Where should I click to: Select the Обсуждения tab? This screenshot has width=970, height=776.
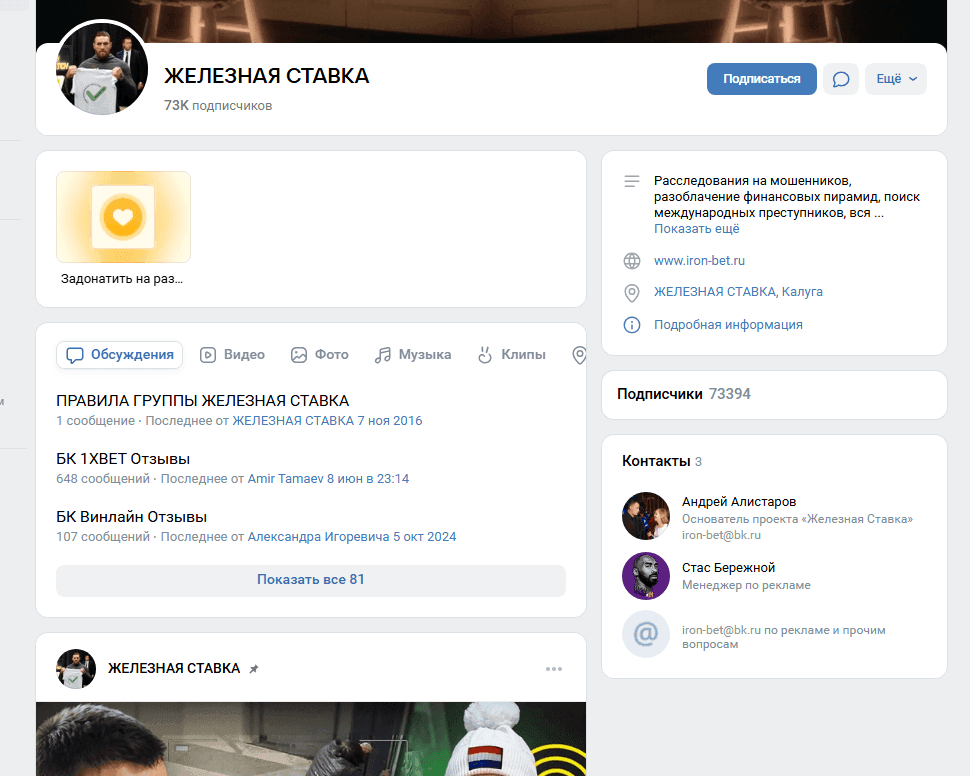[x=119, y=355]
